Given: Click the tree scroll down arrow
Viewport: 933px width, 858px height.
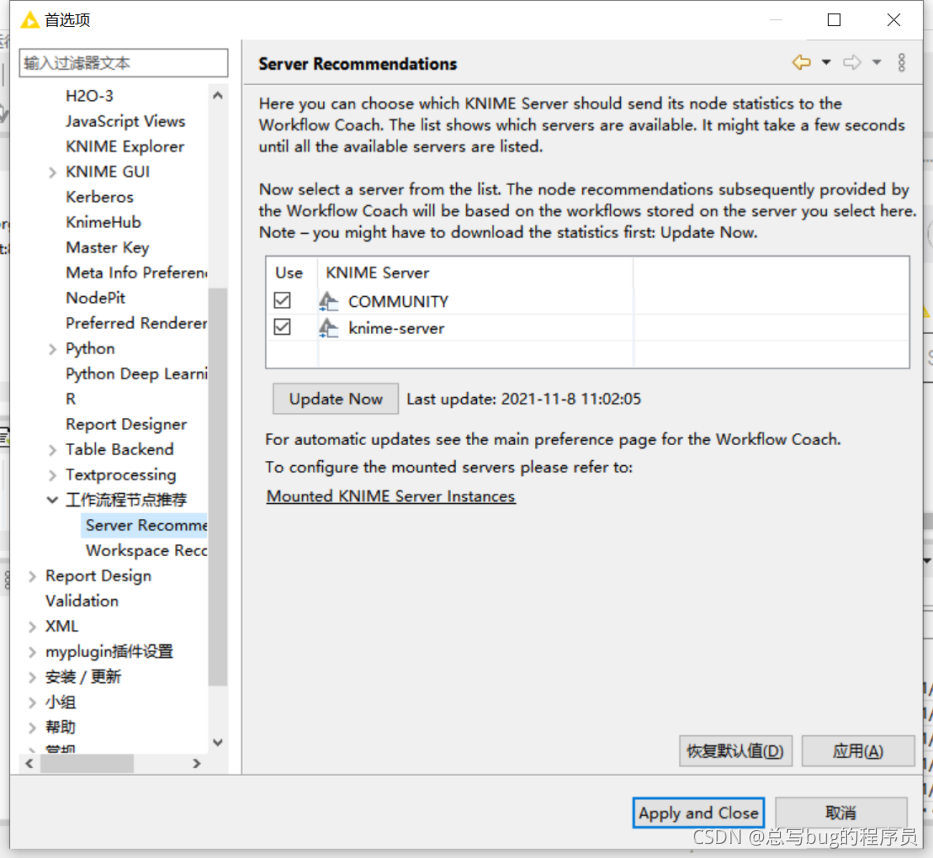Looking at the screenshot, I should 218,743.
